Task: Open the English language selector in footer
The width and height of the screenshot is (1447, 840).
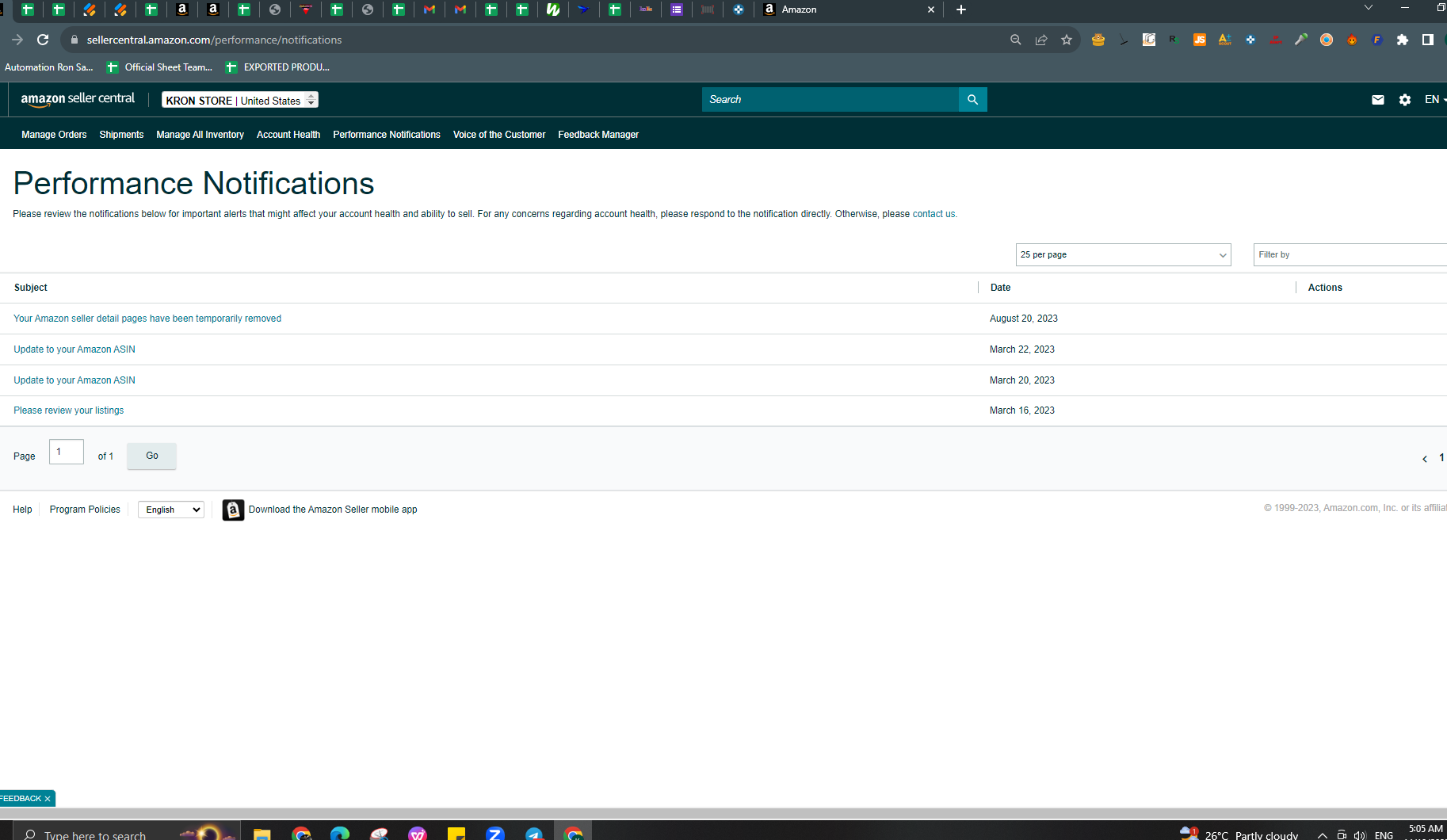Action: tap(171, 510)
